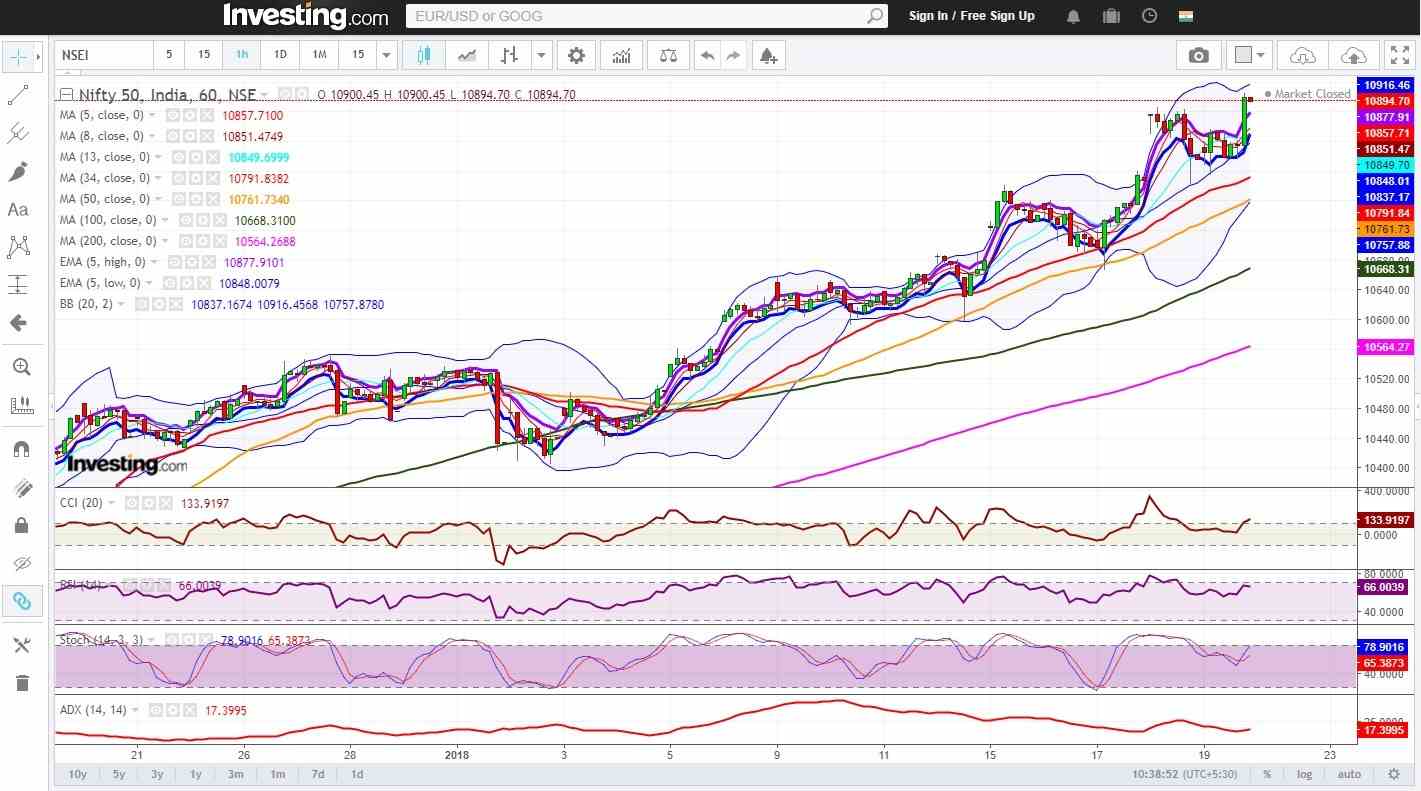Toggle lock all drawing tools

21,525
